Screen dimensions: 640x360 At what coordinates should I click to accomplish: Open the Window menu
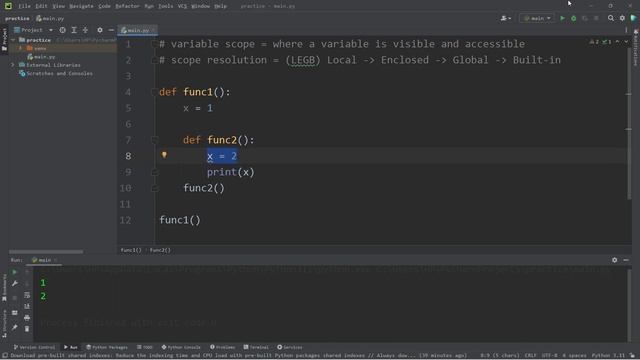(200, 6)
